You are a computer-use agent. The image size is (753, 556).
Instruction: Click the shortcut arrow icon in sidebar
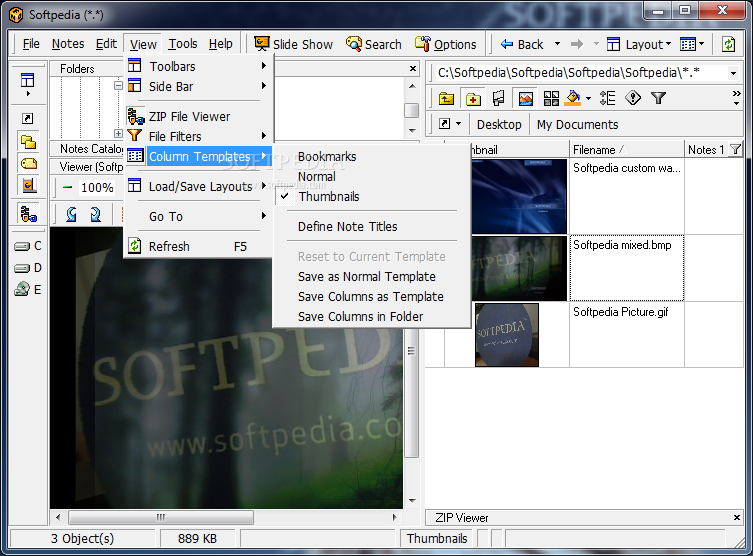pyautogui.click(x=28, y=118)
